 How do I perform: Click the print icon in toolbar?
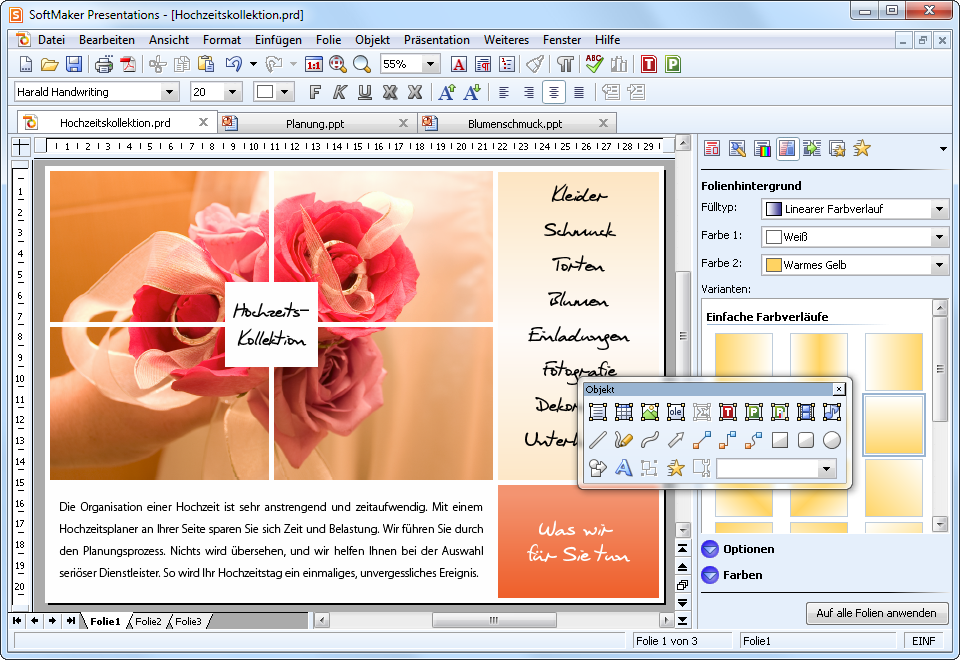(104, 64)
